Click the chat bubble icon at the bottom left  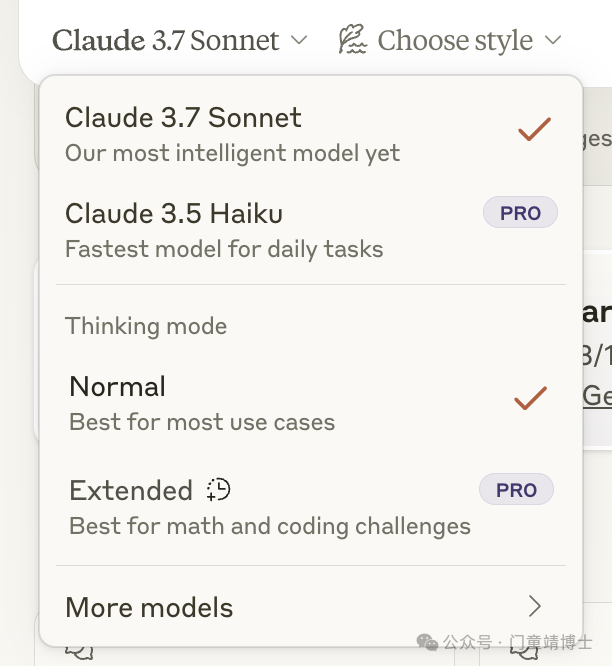[x=79, y=652]
